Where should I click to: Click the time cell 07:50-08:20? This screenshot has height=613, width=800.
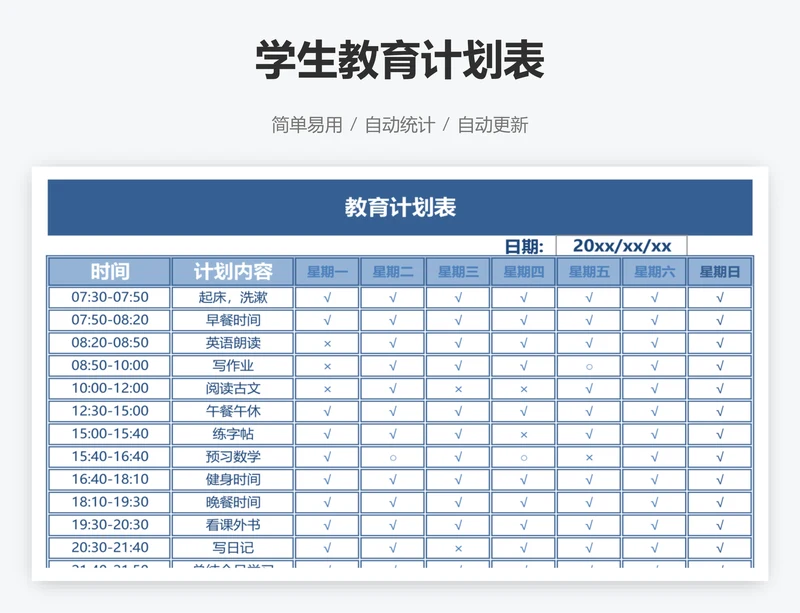[109, 320]
